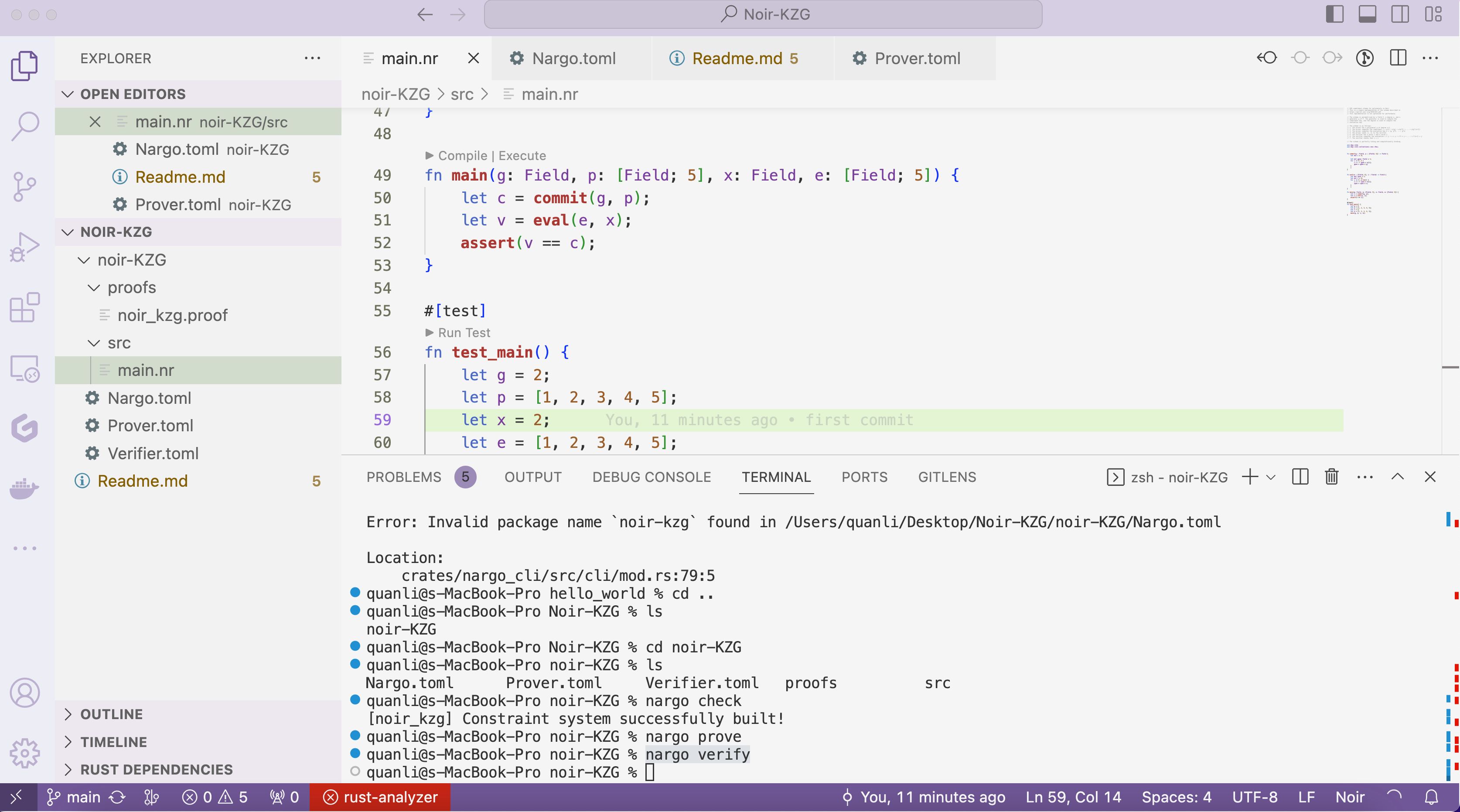This screenshot has height=812, width=1460.
Task: Open the new terminal launch profile dropdown
Action: click(x=1271, y=477)
